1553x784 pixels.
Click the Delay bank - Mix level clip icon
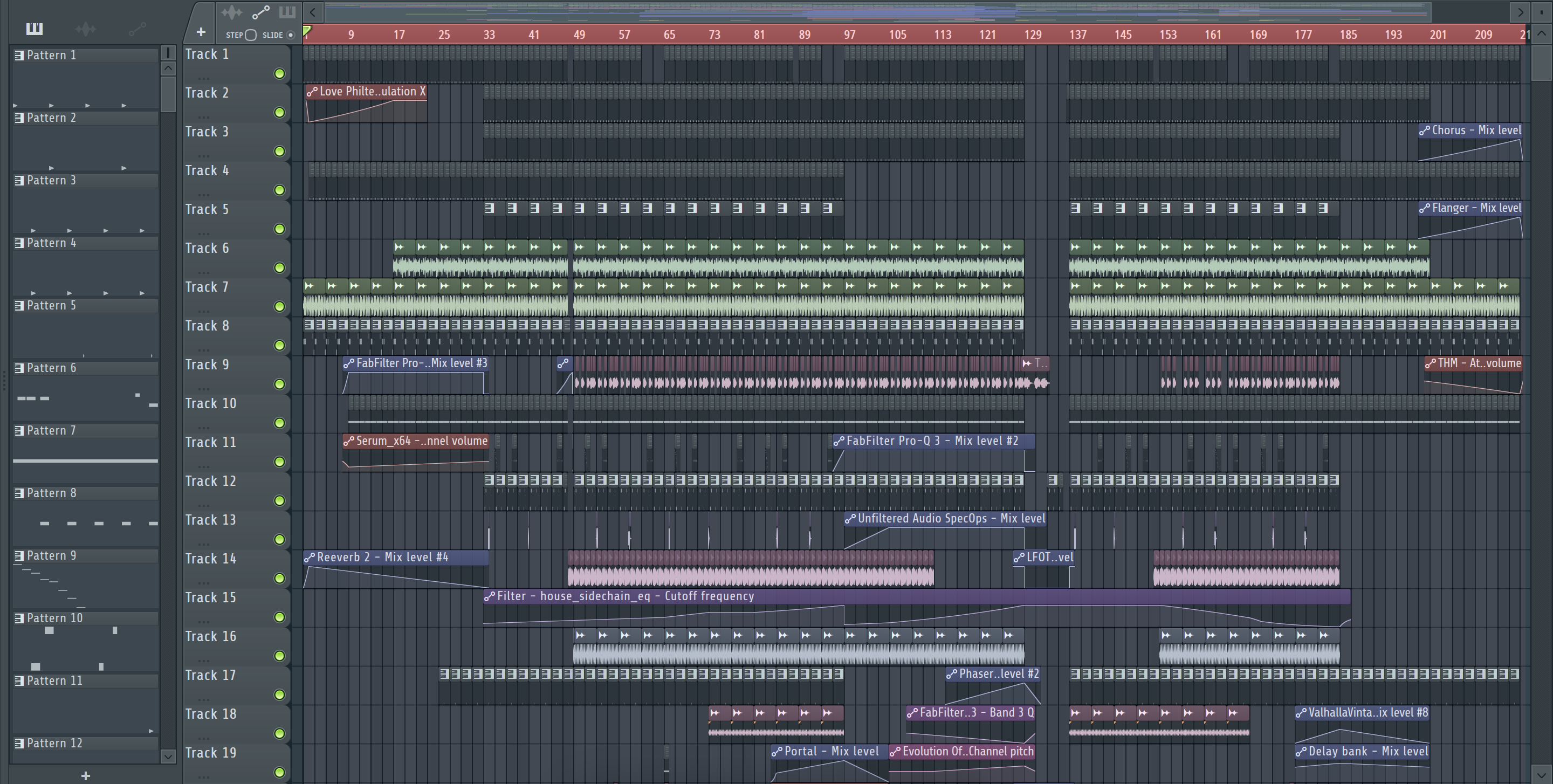pyautogui.click(x=1301, y=752)
